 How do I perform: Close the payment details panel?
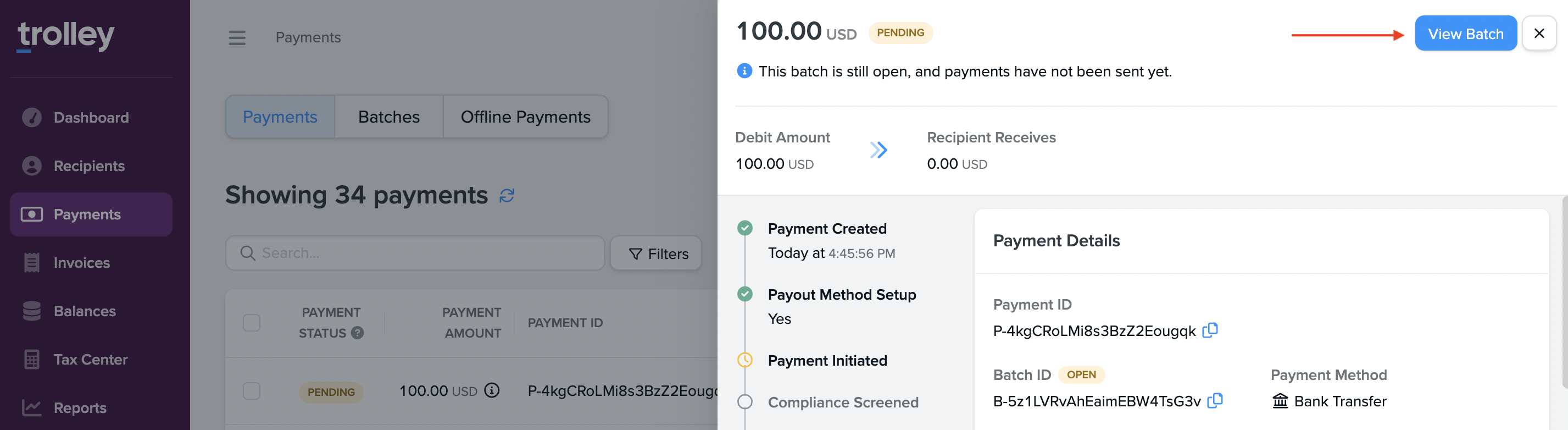tap(1538, 34)
